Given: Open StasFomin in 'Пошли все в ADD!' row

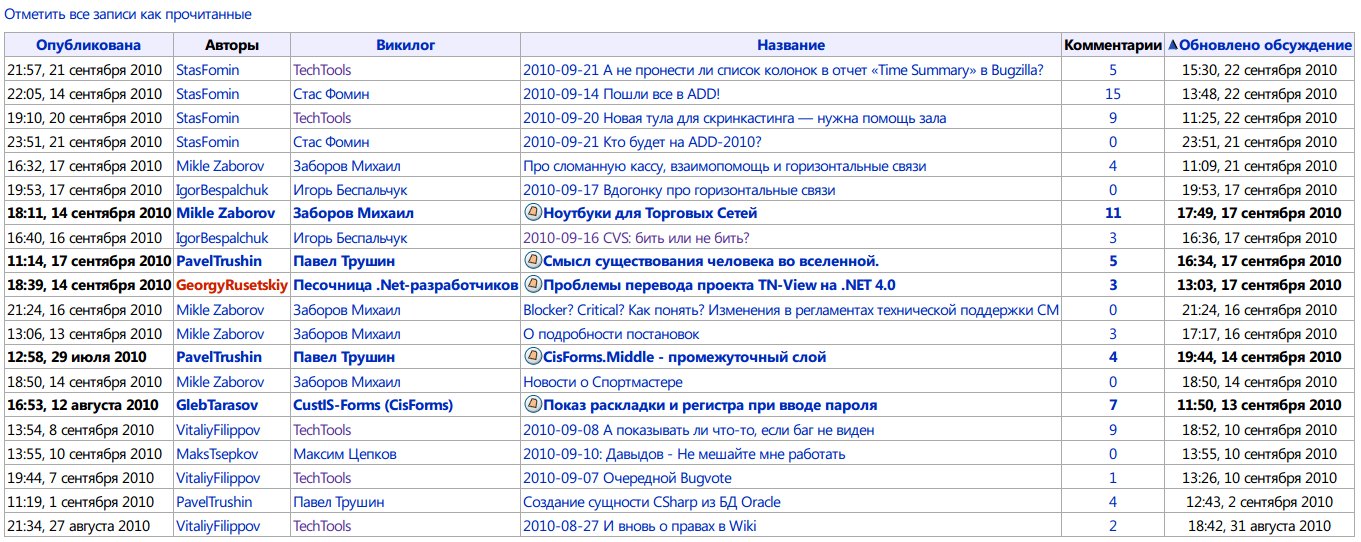Looking at the screenshot, I should click(208, 94).
